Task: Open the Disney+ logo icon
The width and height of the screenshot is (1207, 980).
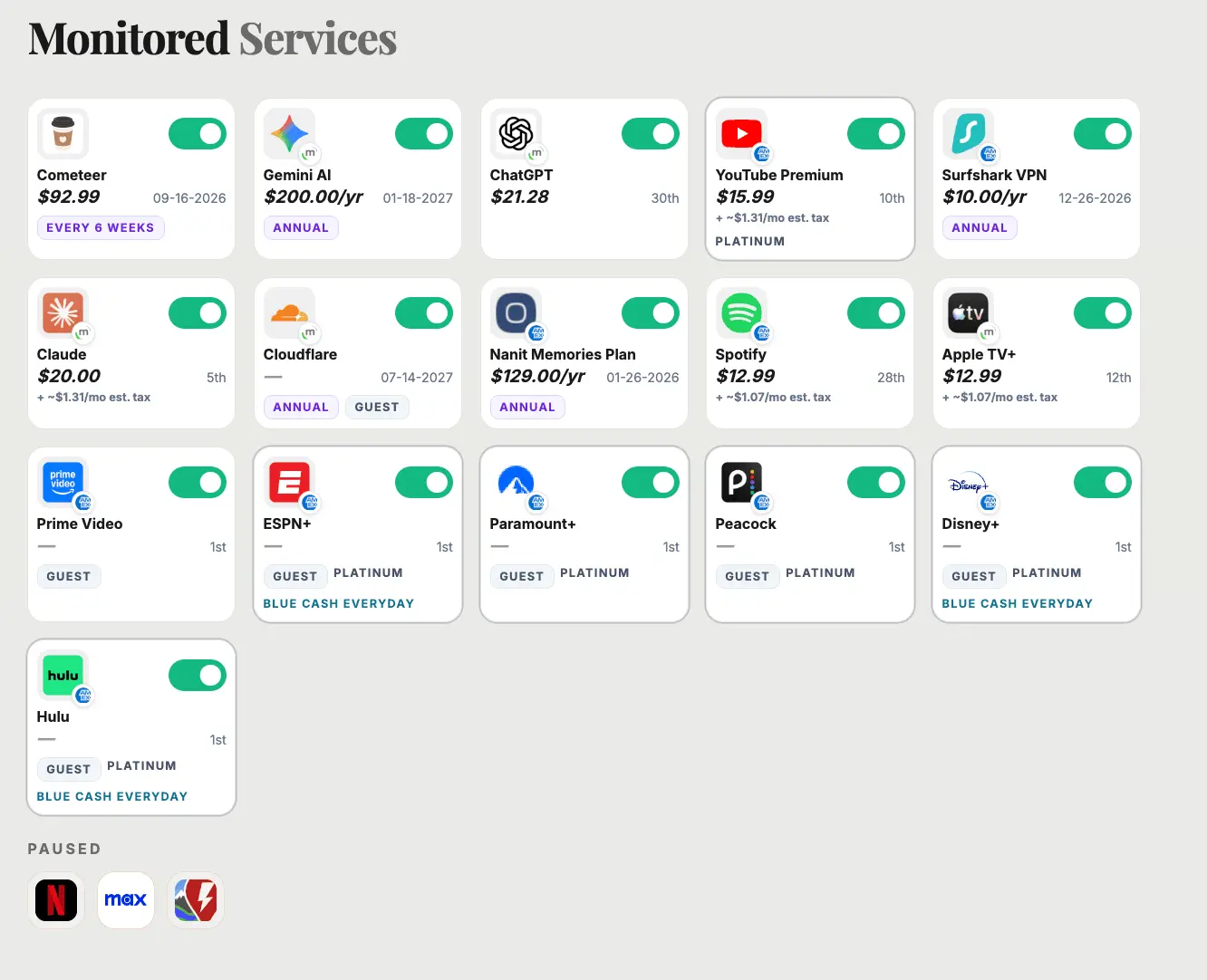Action: [x=968, y=483]
